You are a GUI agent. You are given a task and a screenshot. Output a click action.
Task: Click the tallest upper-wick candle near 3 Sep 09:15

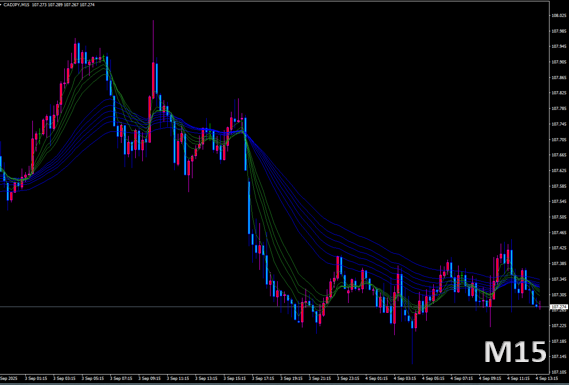click(153, 80)
